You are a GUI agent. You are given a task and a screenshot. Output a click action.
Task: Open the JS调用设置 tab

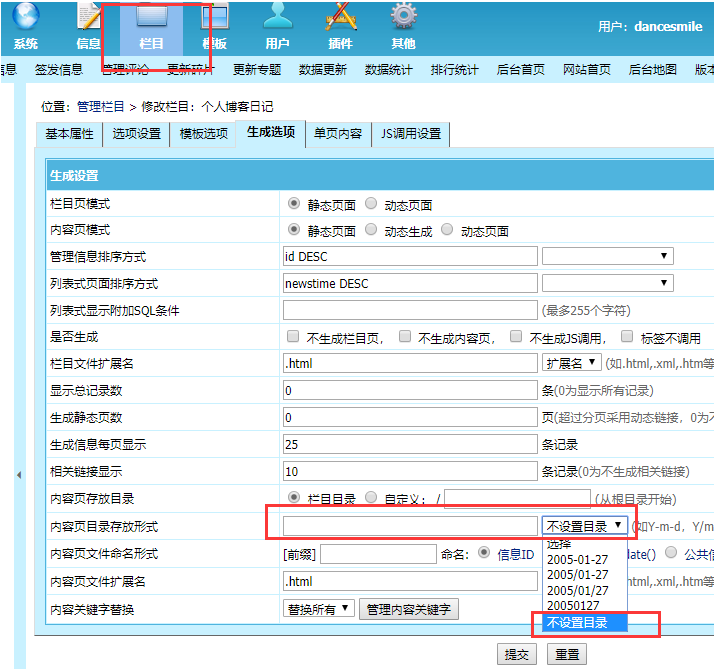[x=410, y=134]
